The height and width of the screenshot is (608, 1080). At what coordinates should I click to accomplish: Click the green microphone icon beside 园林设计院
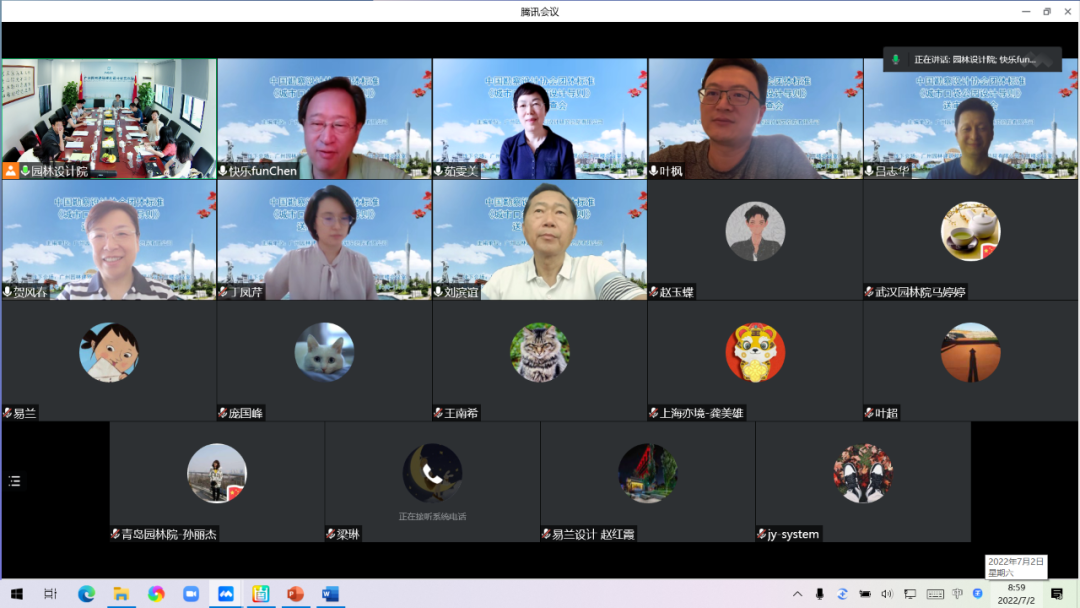tap(25, 171)
